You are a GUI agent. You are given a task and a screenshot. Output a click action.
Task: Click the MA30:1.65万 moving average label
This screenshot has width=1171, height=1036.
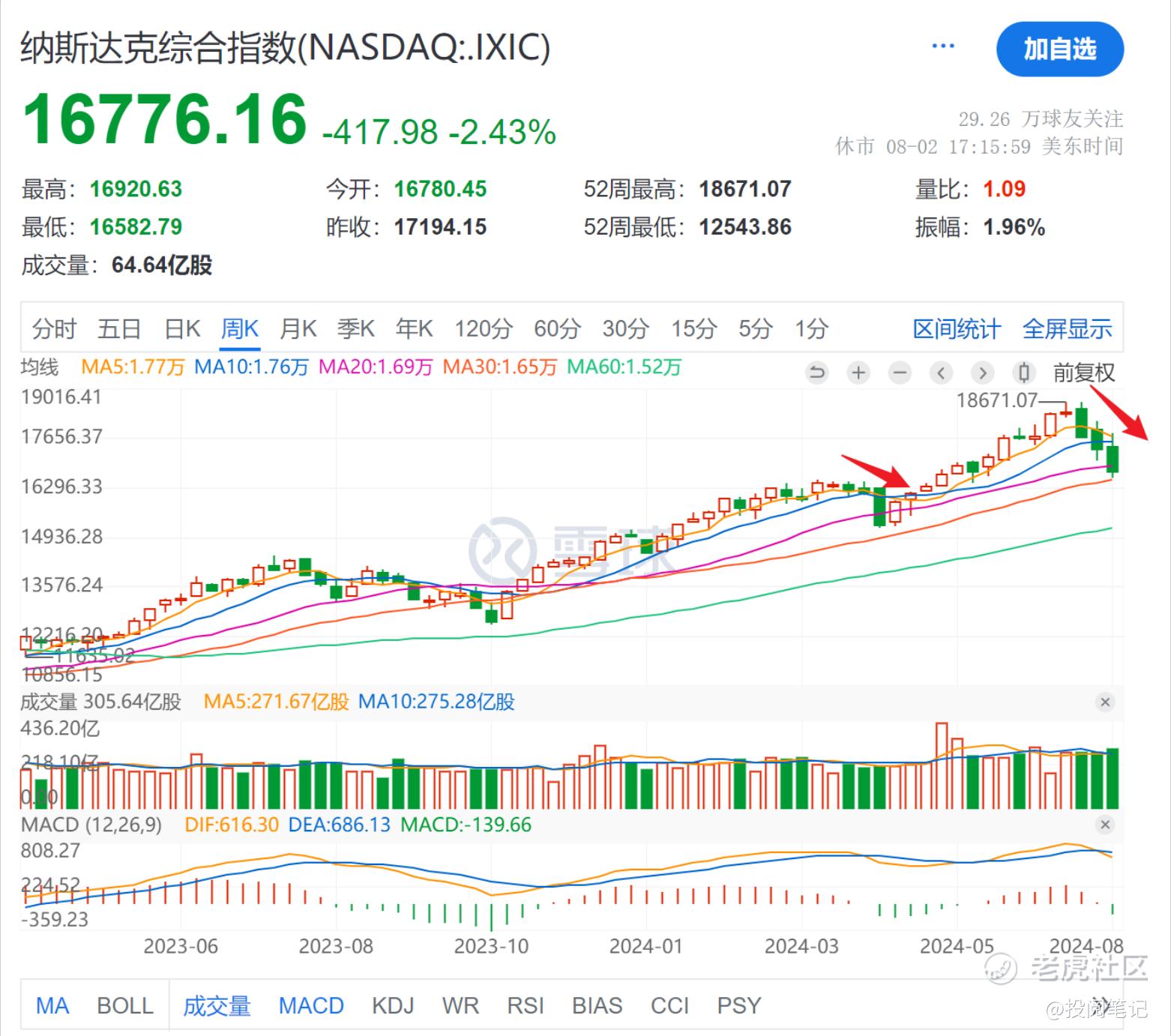click(x=500, y=367)
